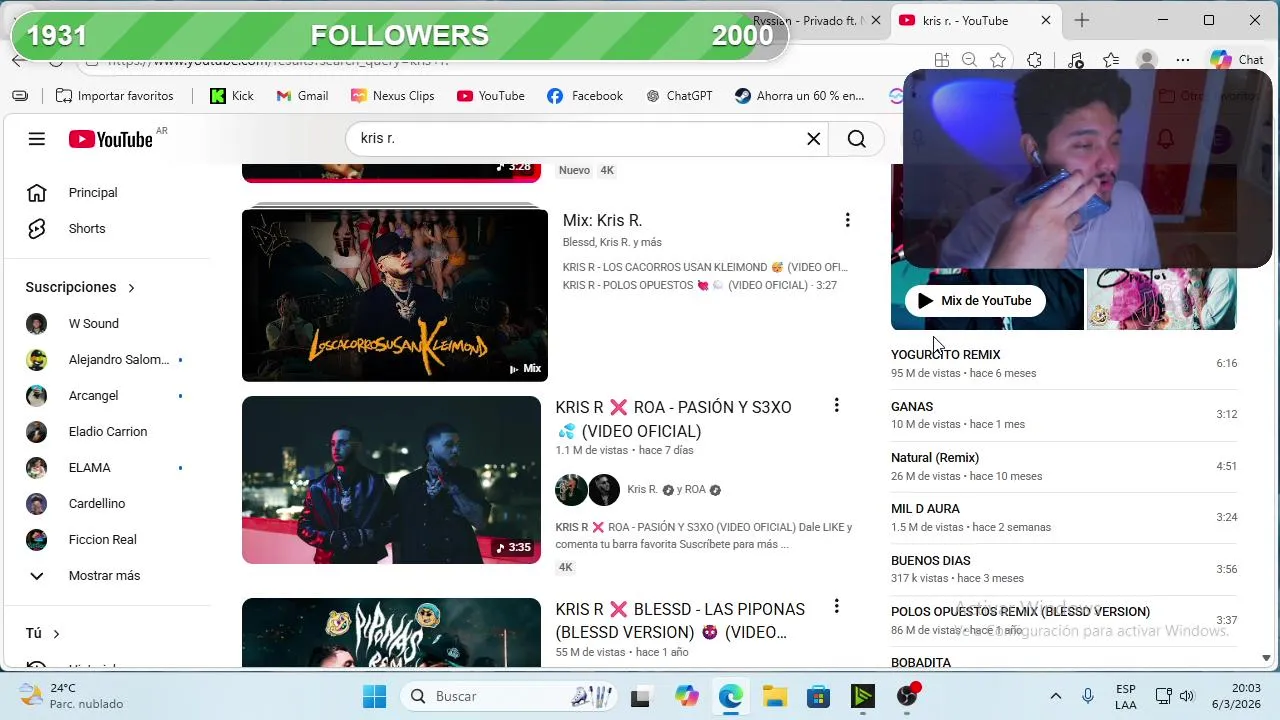The image size is (1280, 720).
Task: Open a new browser tab
Action: [1082, 20]
